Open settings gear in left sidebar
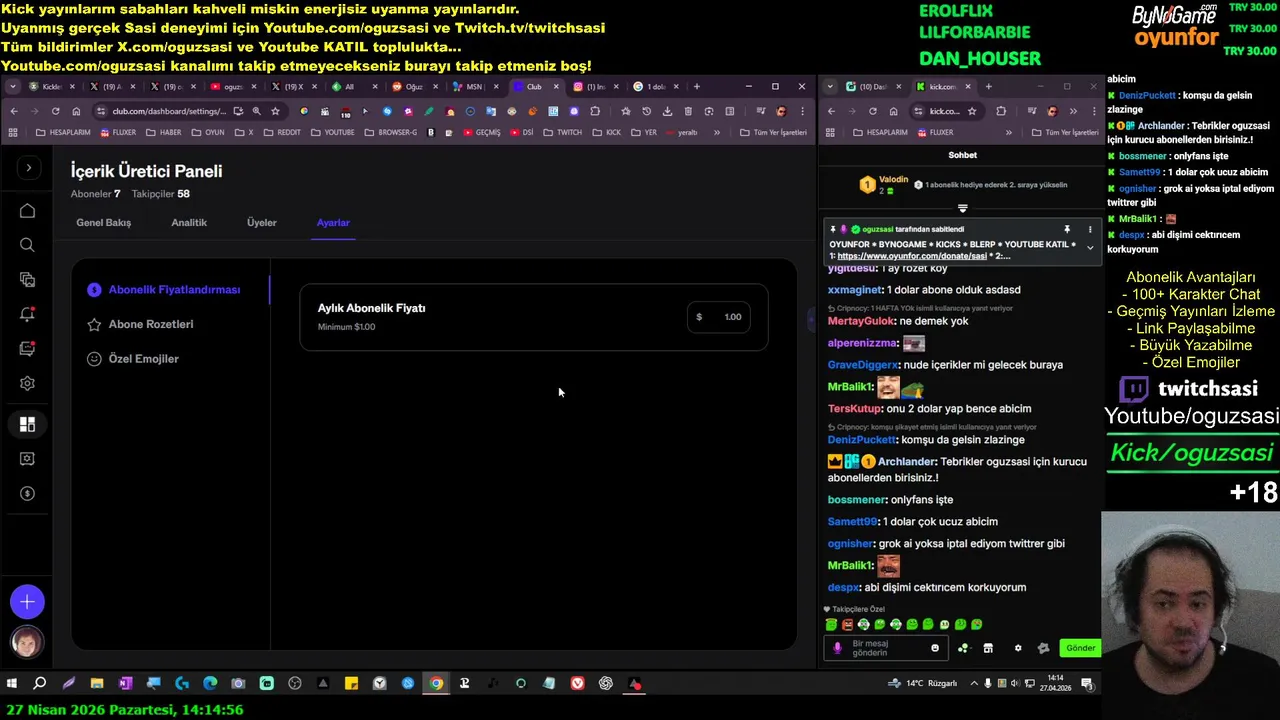 coord(27,383)
